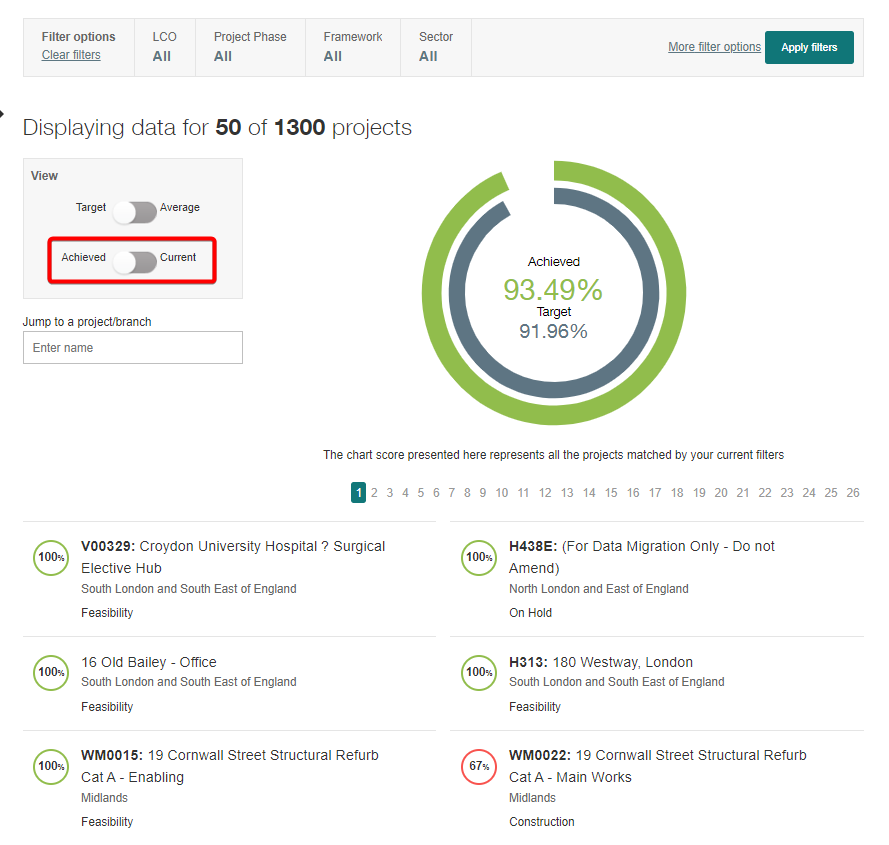
Task: Go to results page 20
Action: click(721, 493)
